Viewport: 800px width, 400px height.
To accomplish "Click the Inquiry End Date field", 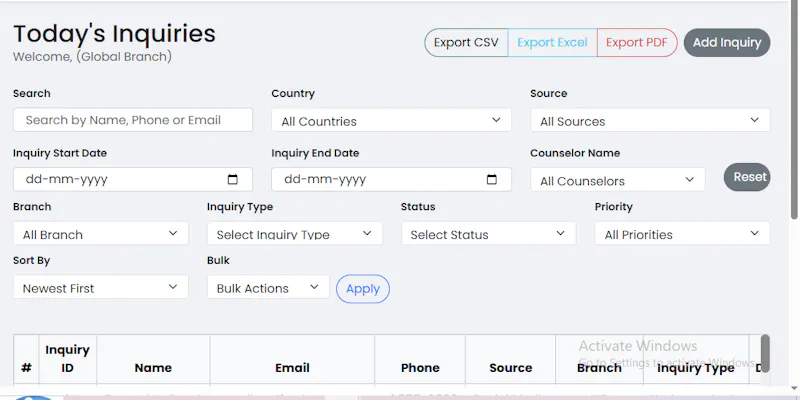I will pos(391,180).
